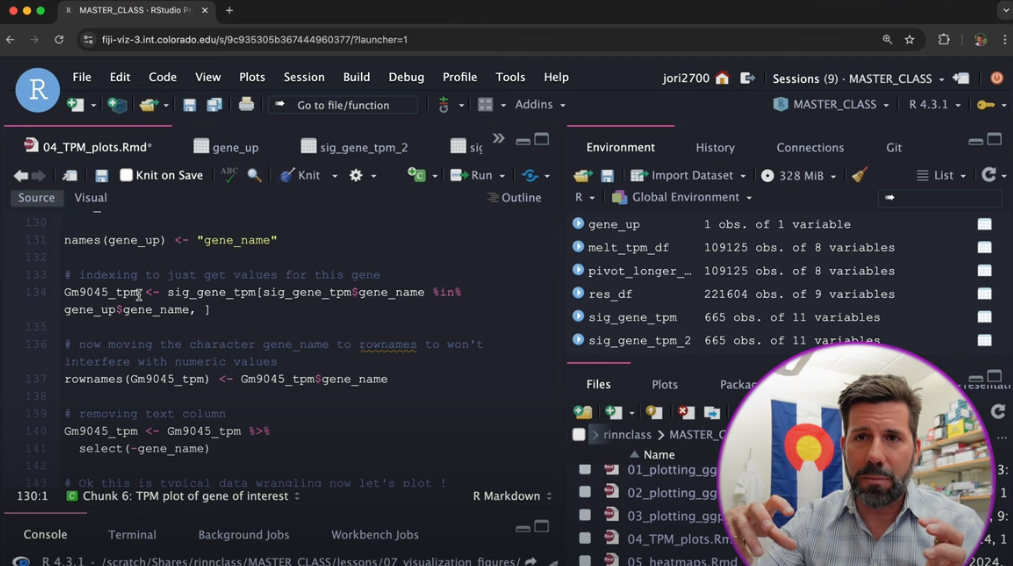Click the spell check ABC icon
Image resolution: width=1013 pixels, height=566 pixels.
(x=229, y=174)
